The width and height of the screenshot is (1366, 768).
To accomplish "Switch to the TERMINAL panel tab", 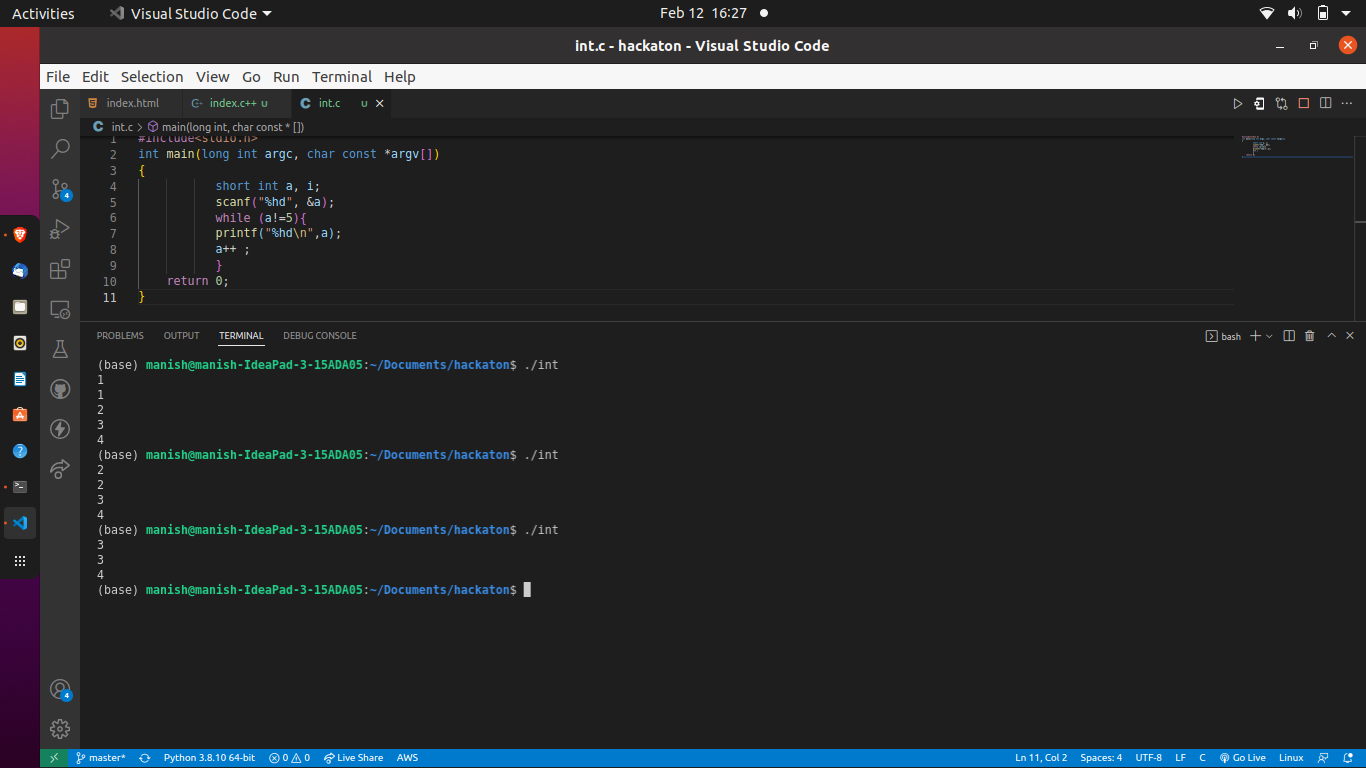I will [x=241, y=336].
